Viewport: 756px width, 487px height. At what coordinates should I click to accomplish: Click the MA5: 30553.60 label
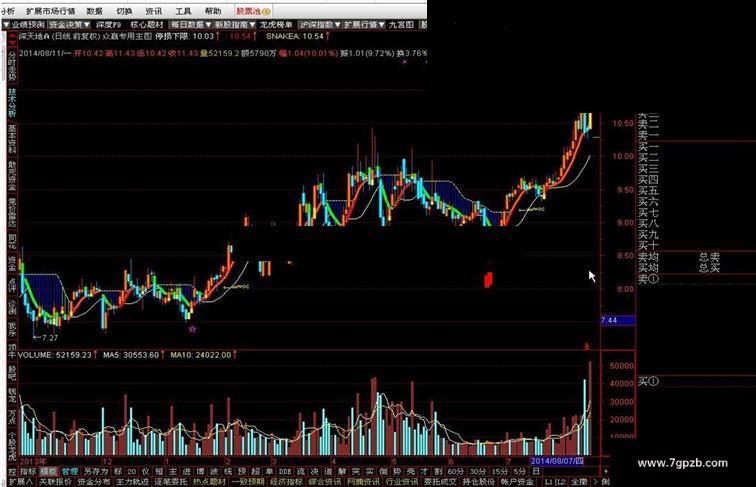coord(131,355)
